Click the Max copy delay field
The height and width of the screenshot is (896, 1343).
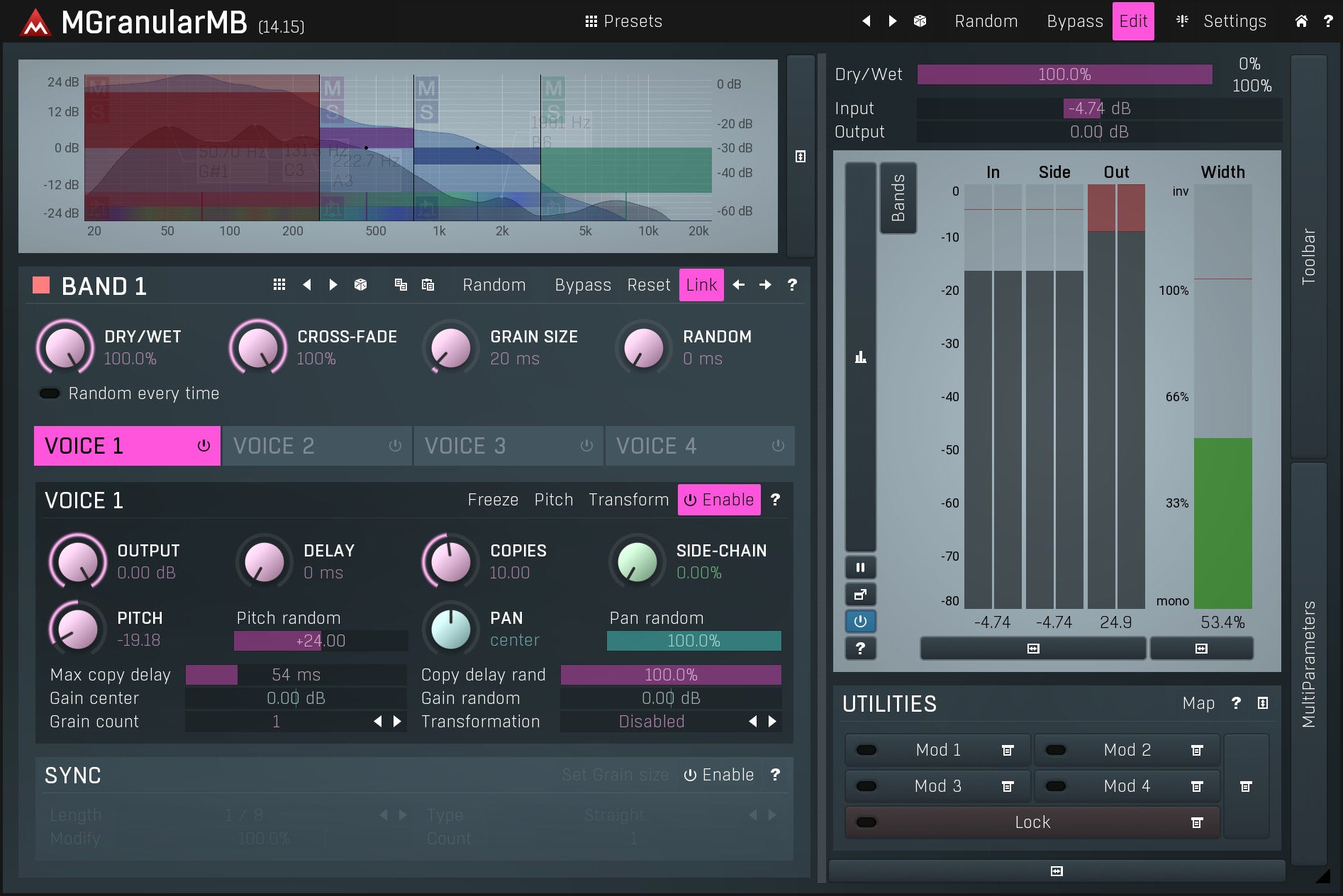tap(296, 675)
